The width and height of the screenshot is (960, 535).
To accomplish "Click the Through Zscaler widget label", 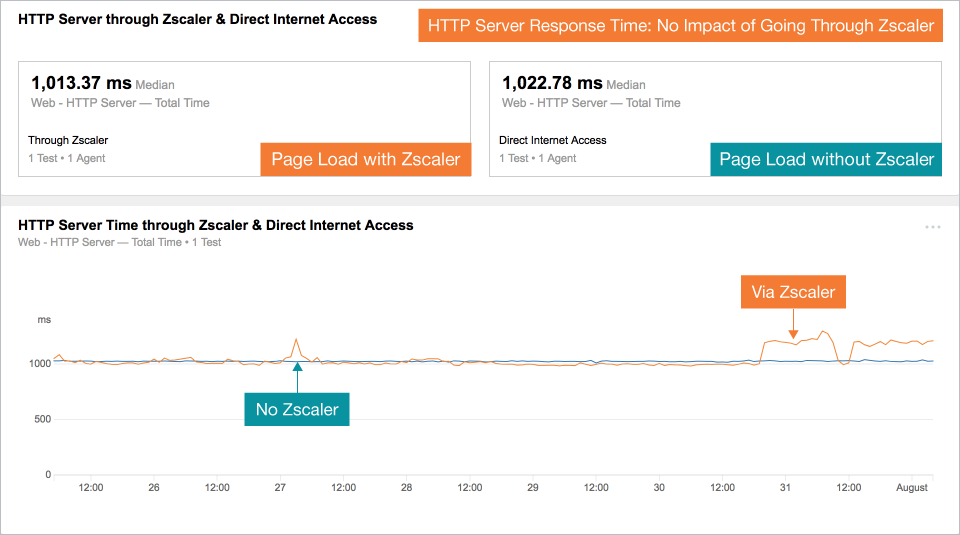I will 68,140.
